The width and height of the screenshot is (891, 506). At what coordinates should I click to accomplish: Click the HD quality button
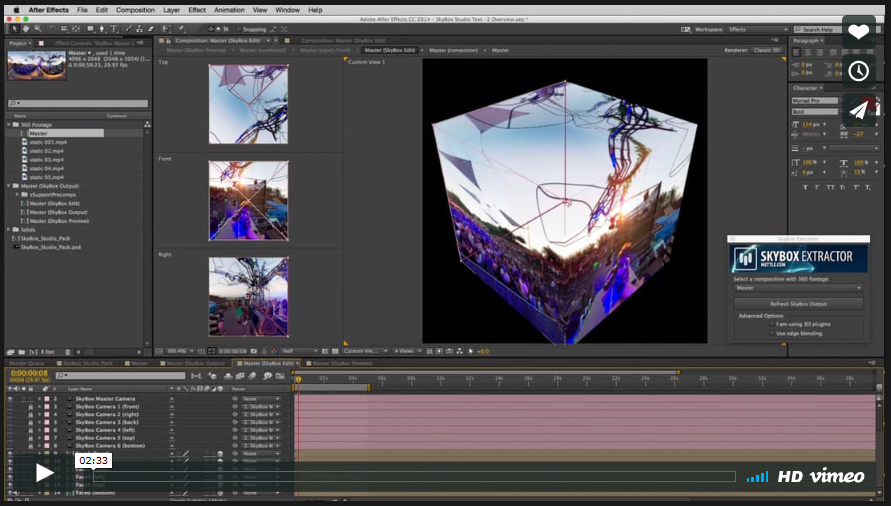[790, 476]
